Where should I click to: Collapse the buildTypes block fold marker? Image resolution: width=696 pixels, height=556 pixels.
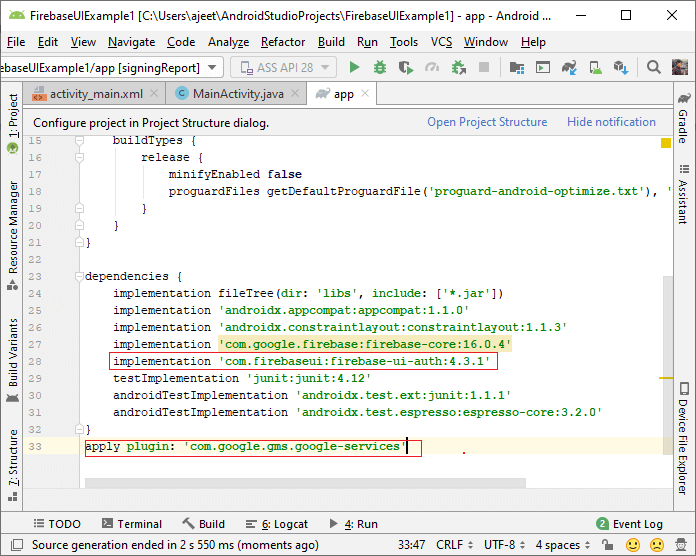click(x=79, y=140)
